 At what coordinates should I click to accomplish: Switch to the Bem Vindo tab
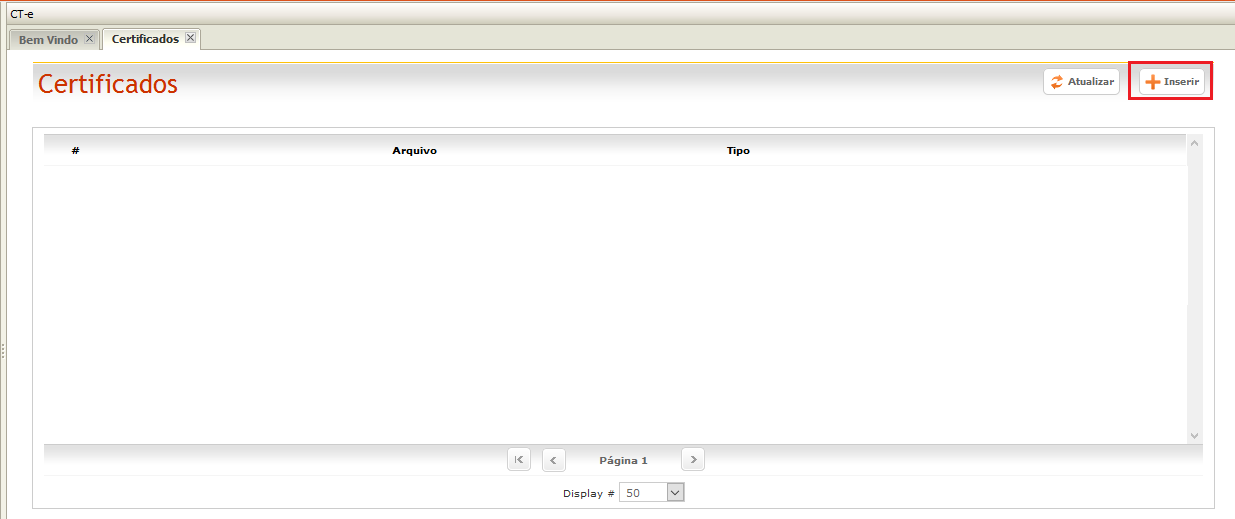point(48,40)
